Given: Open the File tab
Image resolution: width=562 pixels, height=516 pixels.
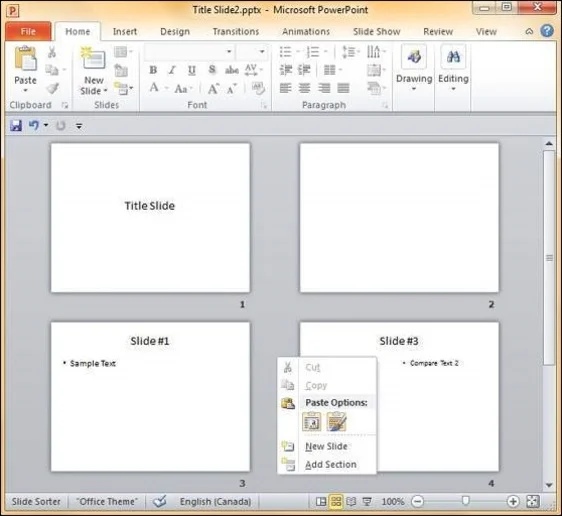Looking at the screenshot, I should (28, 32).
